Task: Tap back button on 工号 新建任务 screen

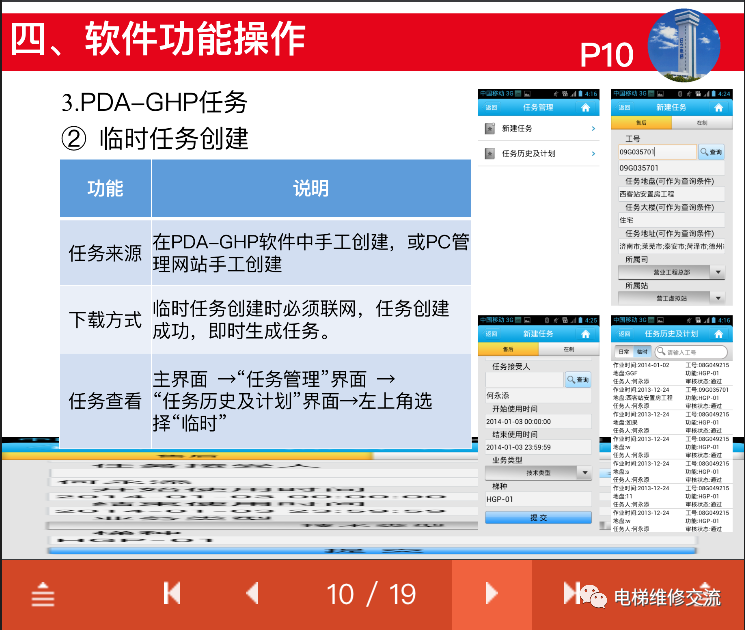Action: click(624, 108)
